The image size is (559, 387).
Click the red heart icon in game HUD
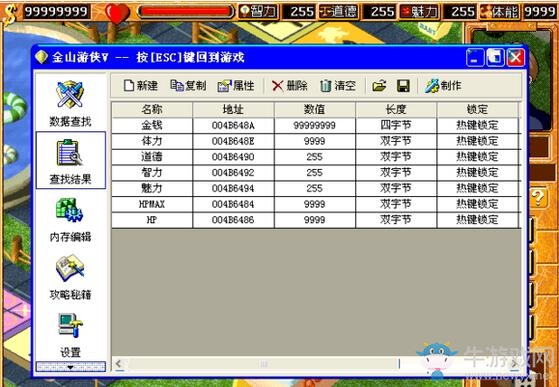click(117, 13)
